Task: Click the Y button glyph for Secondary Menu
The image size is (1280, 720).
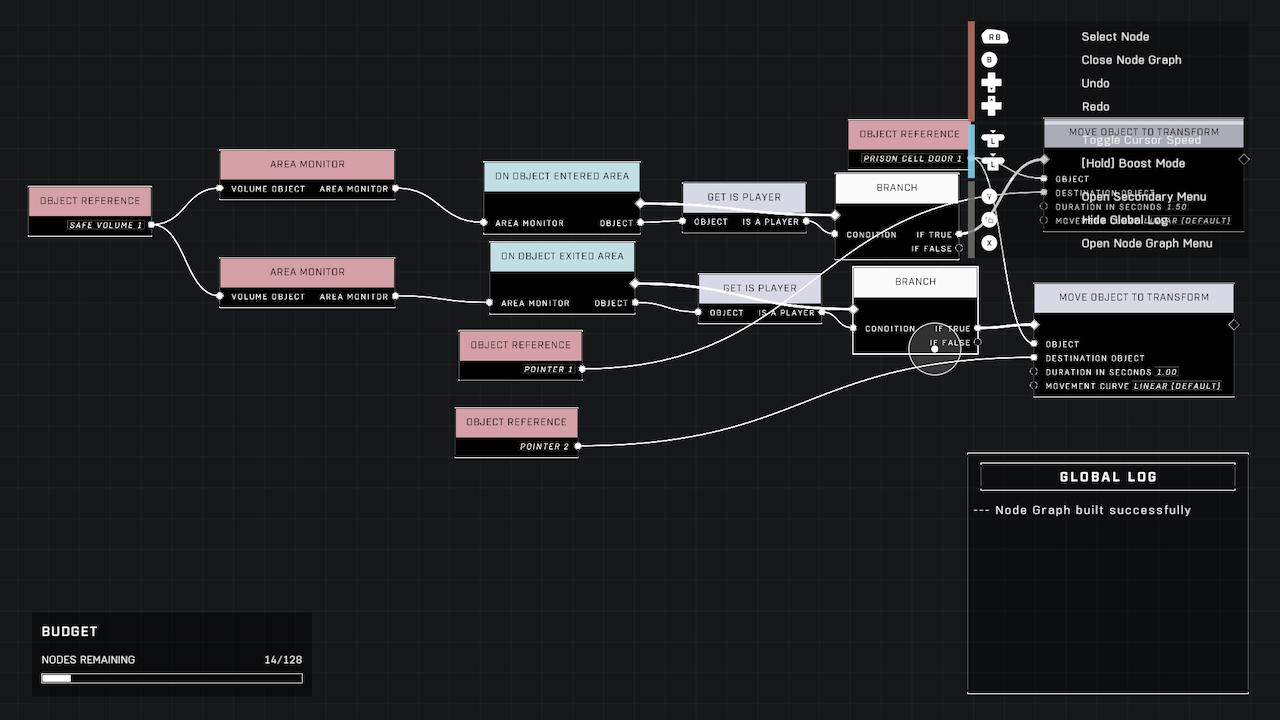Action: pos(989,197)
